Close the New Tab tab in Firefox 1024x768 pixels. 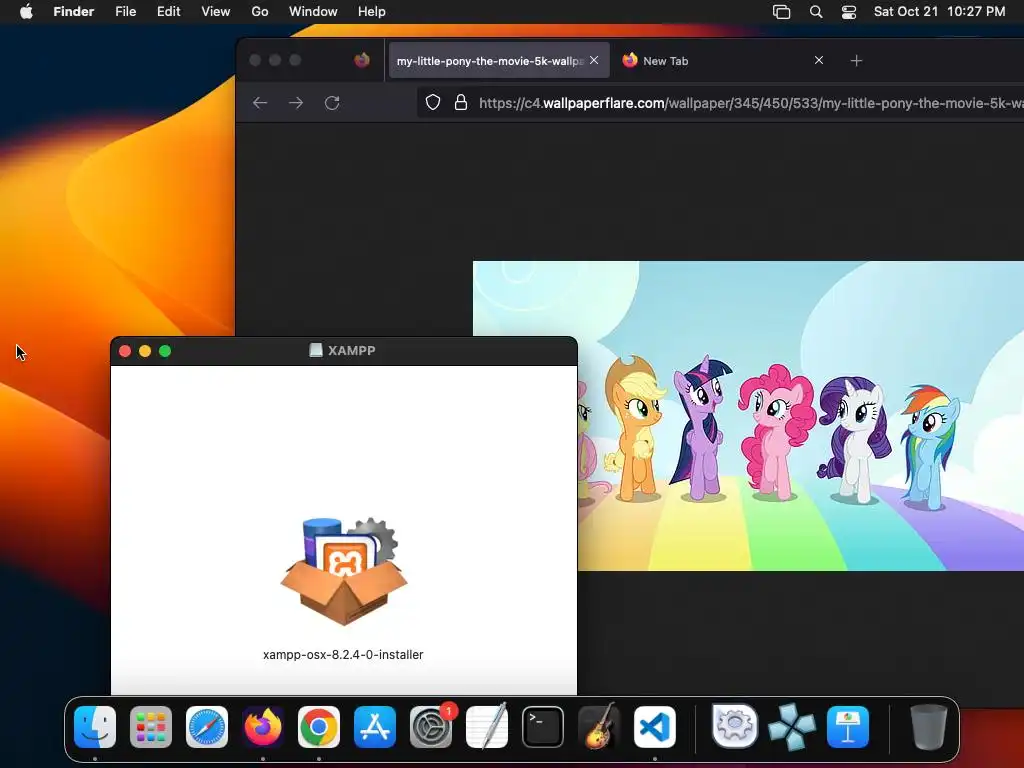pyautogui.click(x=819, y=60)
